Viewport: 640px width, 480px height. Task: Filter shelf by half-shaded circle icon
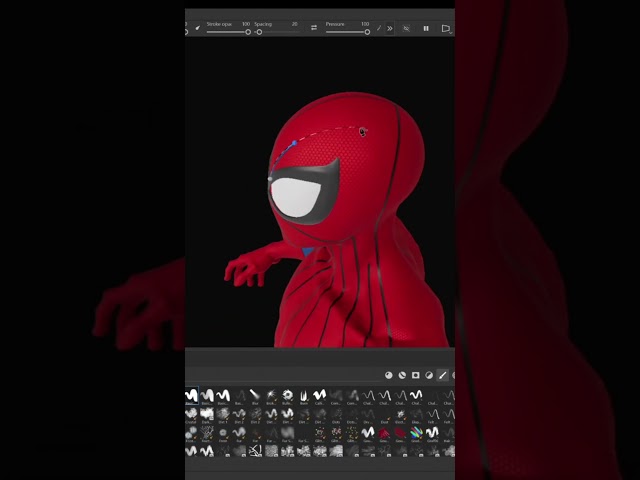pyautogui.click(x=429, y=375)
